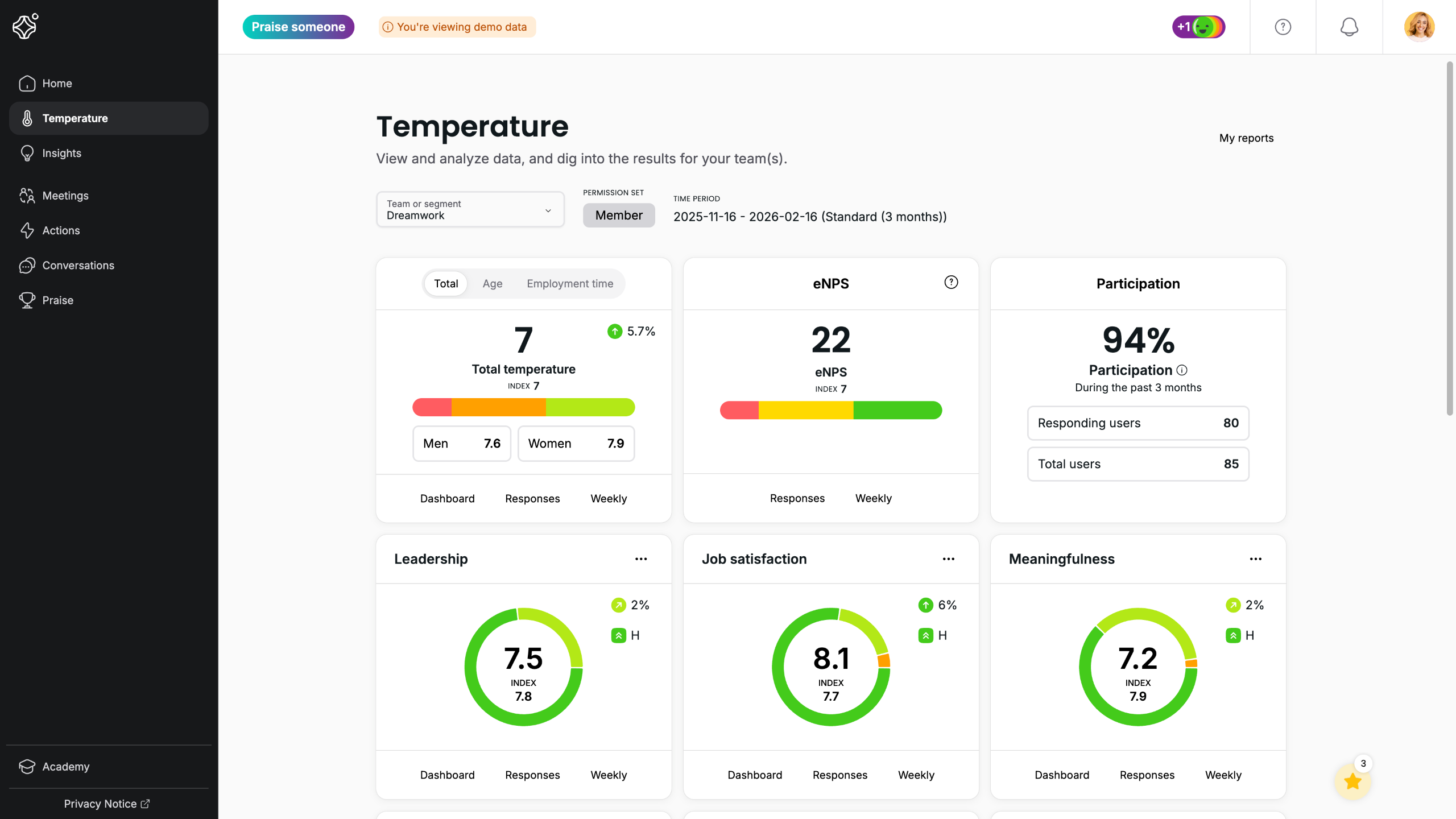The height and width of the screenshot is (819, 1456).
Task: Open Job satisfaction card three-dot menu
Action: click(948, 559)
